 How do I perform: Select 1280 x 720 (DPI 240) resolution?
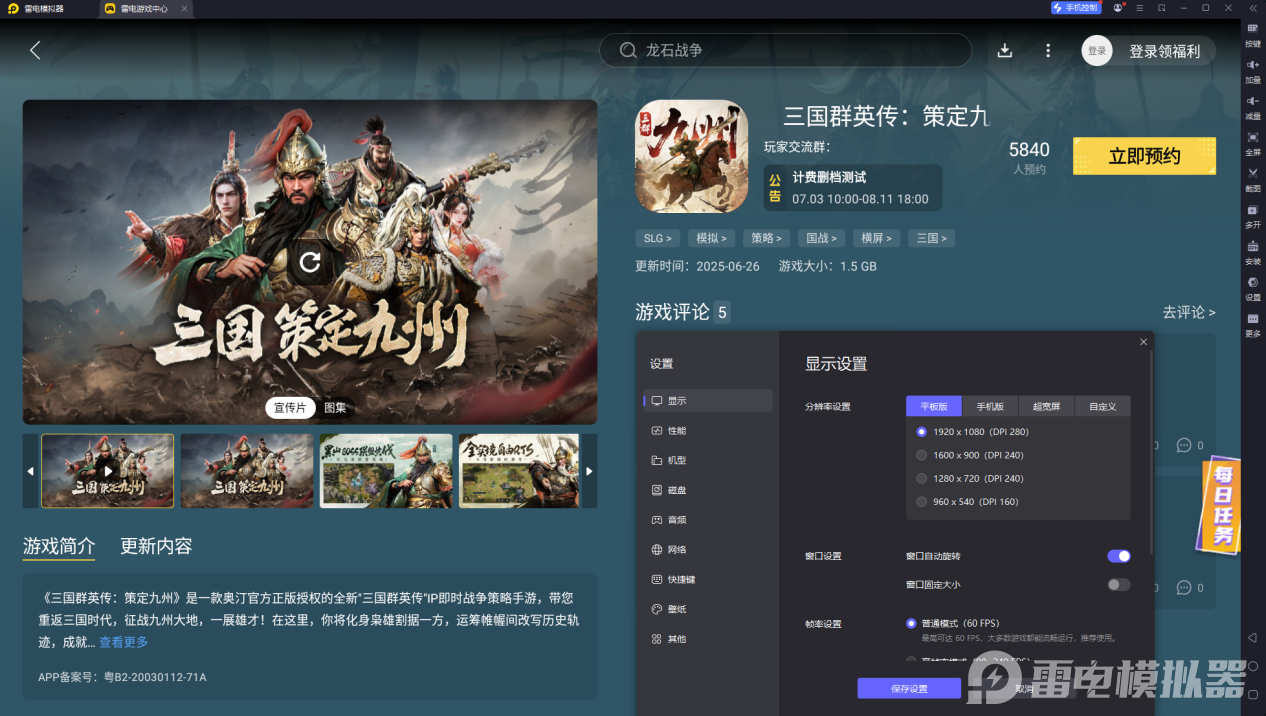pyautogui.click(x=970, y=478)
